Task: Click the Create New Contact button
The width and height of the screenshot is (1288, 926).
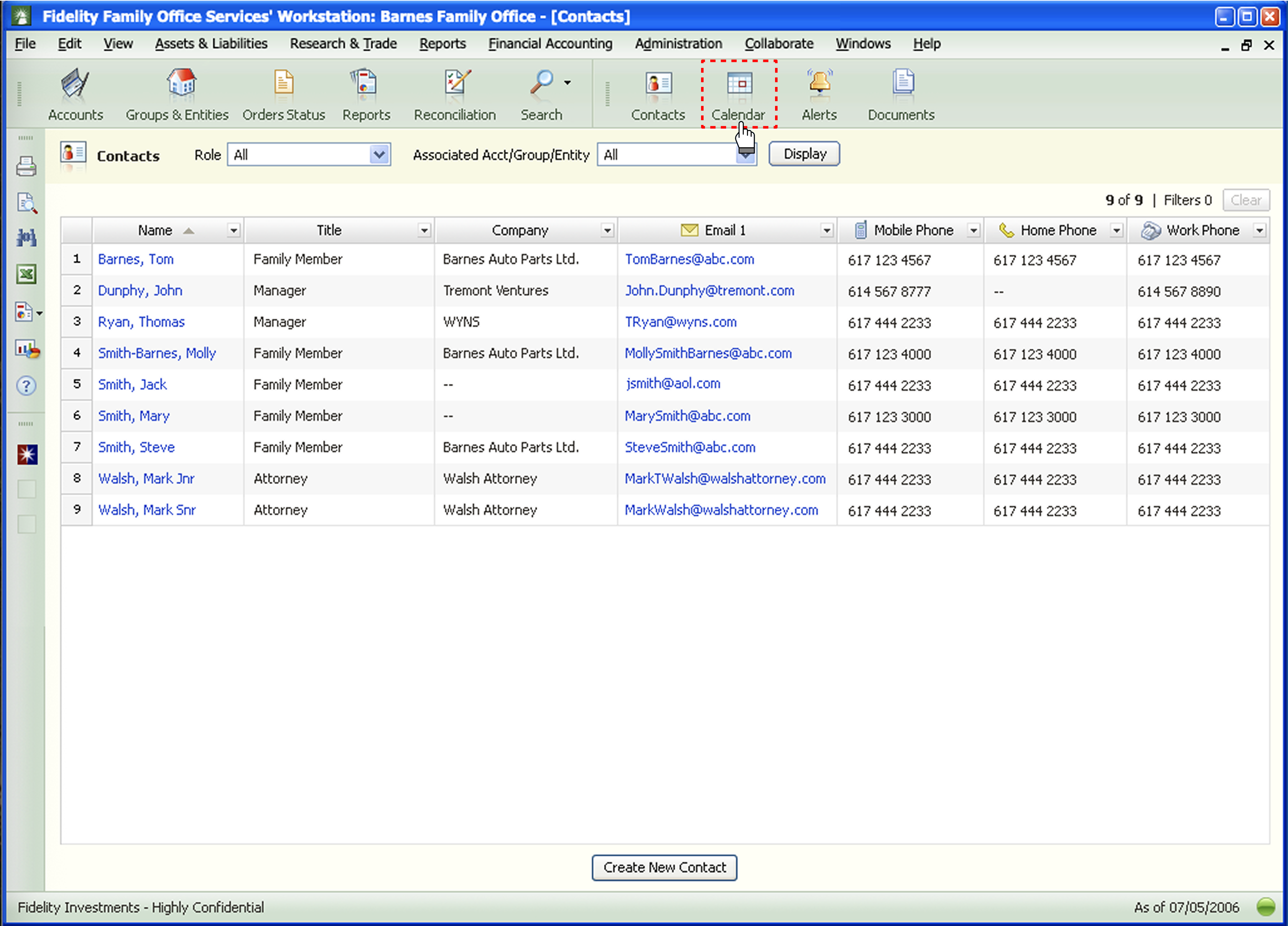Action: tap(664, 867)
